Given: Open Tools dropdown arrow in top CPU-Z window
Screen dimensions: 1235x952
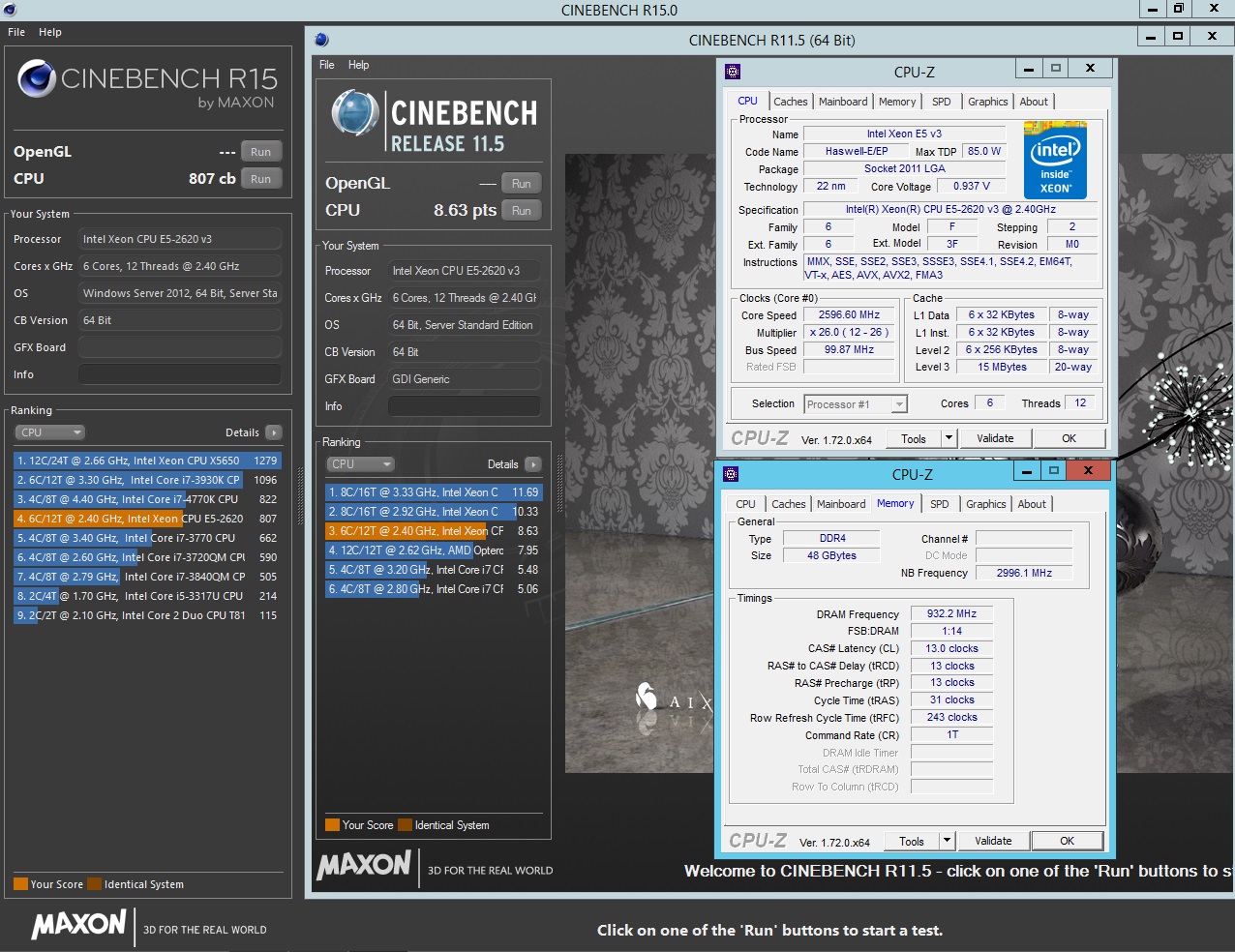Looking at the screenshot, I should point(949,438).
